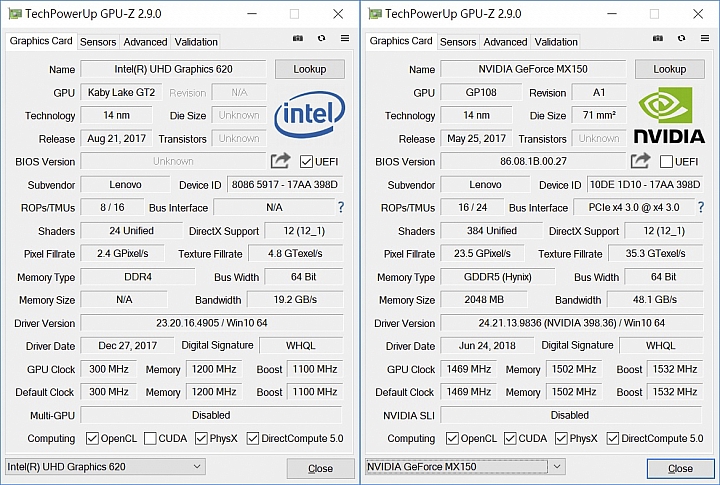Toggle OpenCL checkbox in NVIDIA window

[x=452, y=439]
